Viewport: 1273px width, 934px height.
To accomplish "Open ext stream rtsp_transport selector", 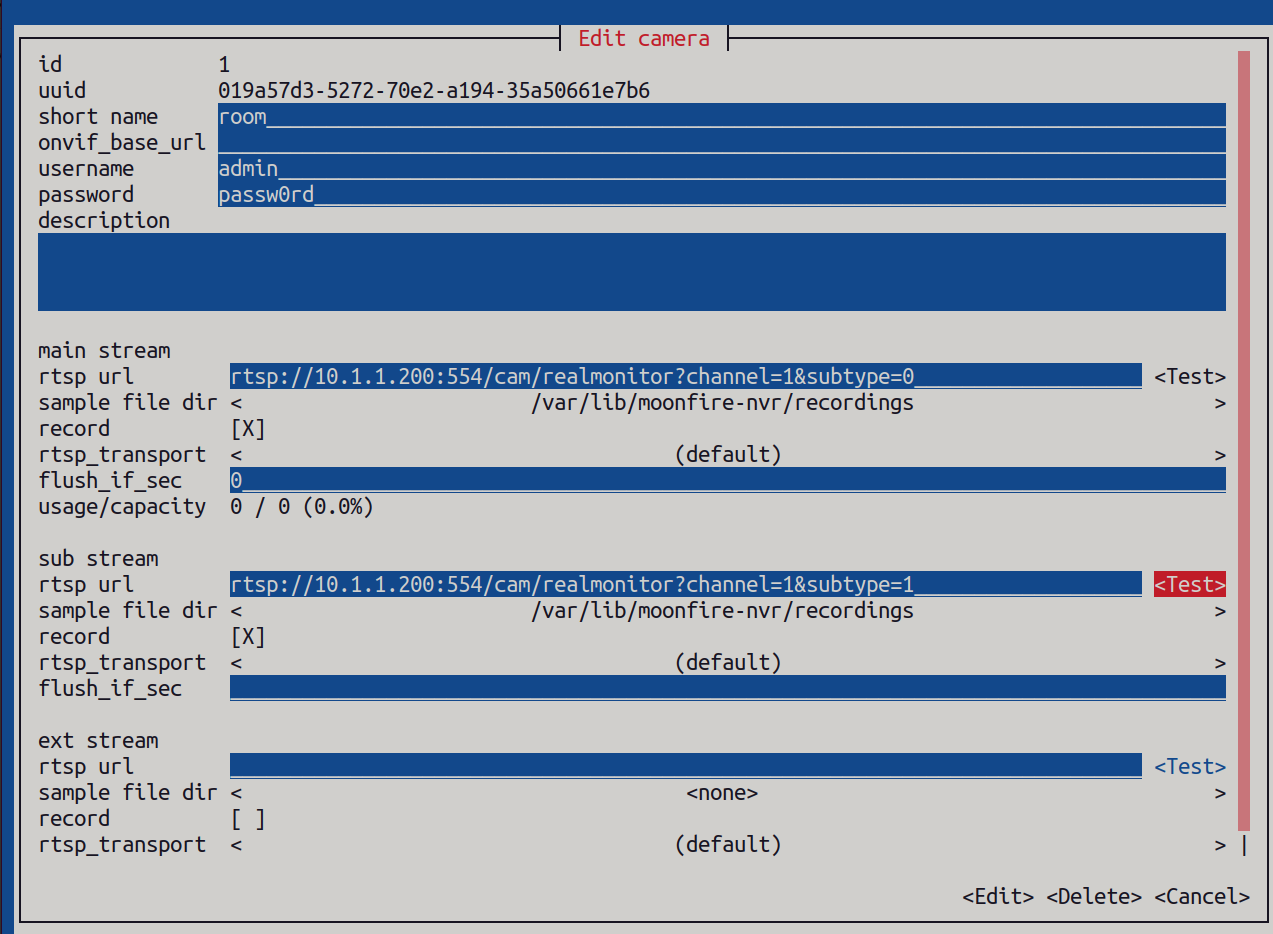I will 727,845.
